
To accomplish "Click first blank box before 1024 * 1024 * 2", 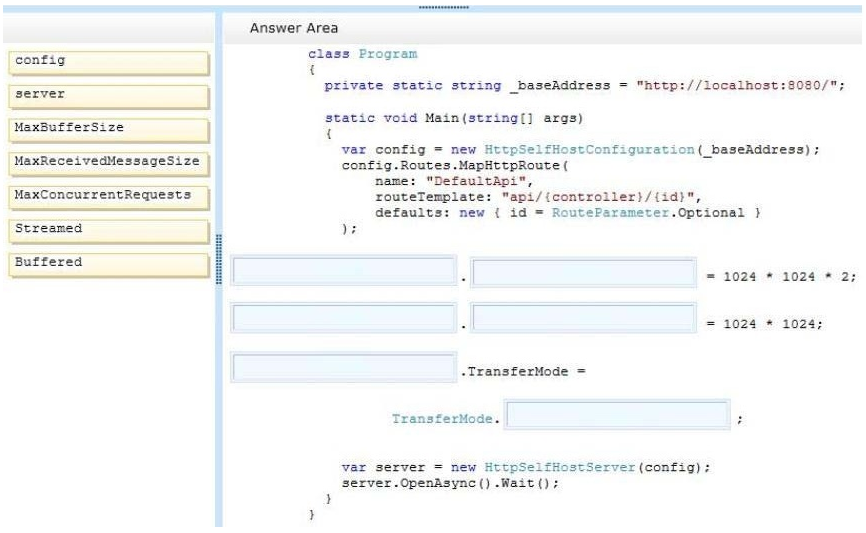I will (344, 271).
